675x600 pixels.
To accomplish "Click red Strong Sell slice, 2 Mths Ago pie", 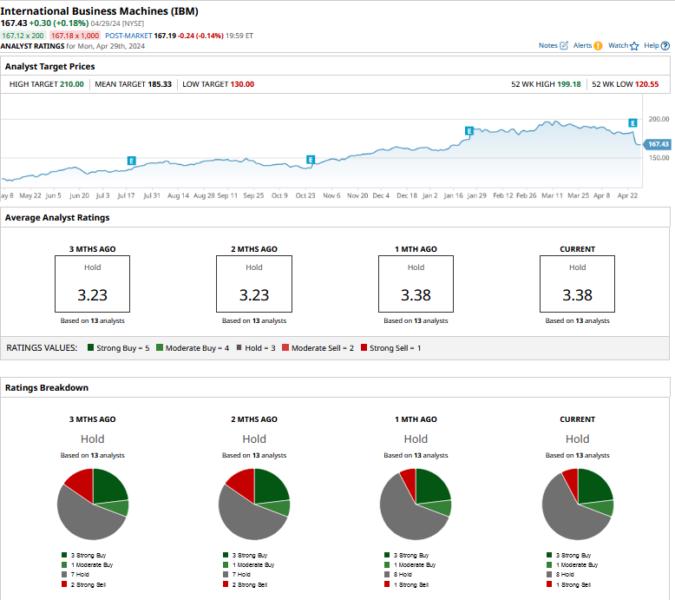I will click(240, 484).
